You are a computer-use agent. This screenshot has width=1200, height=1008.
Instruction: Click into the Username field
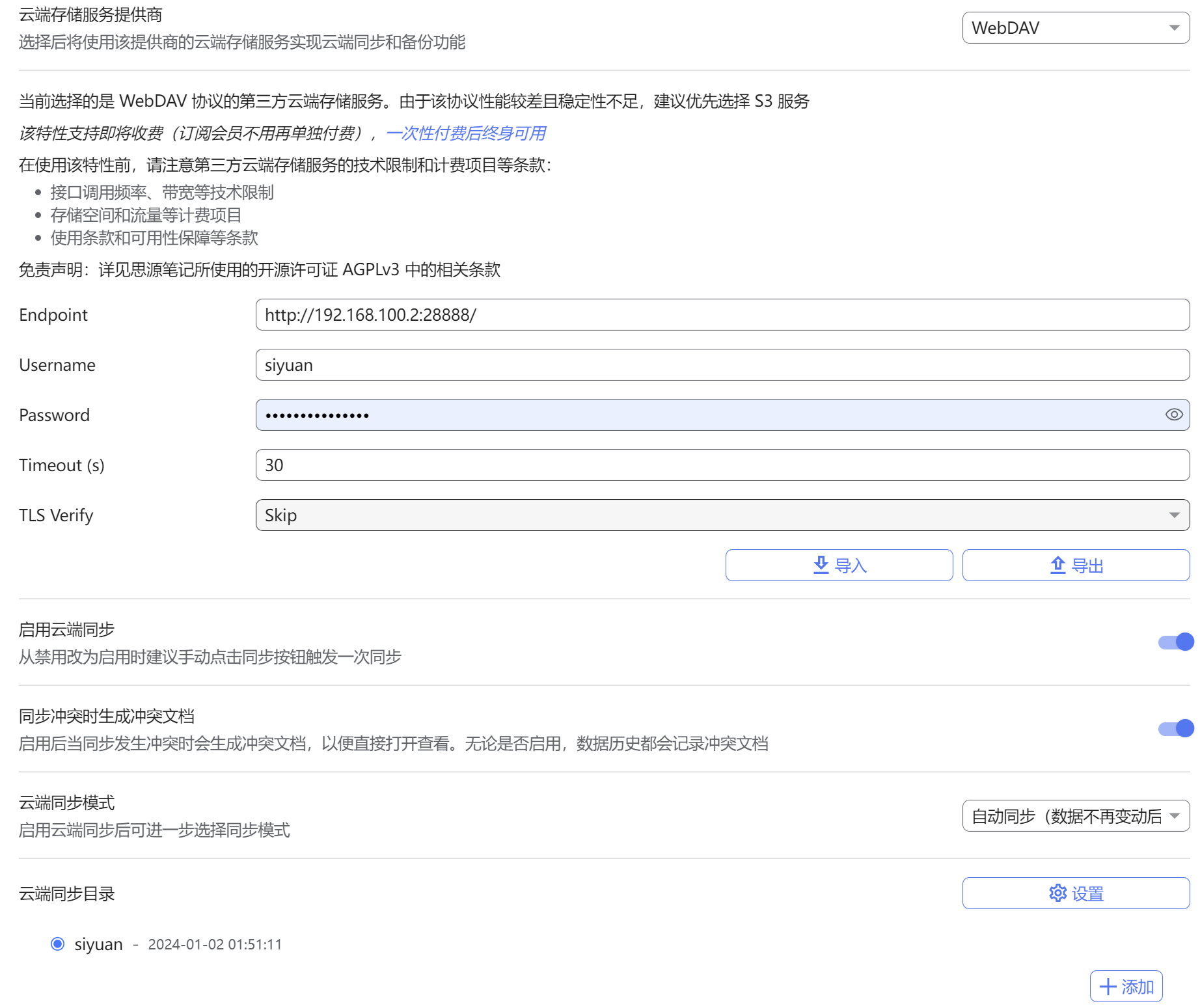point(722,365)
